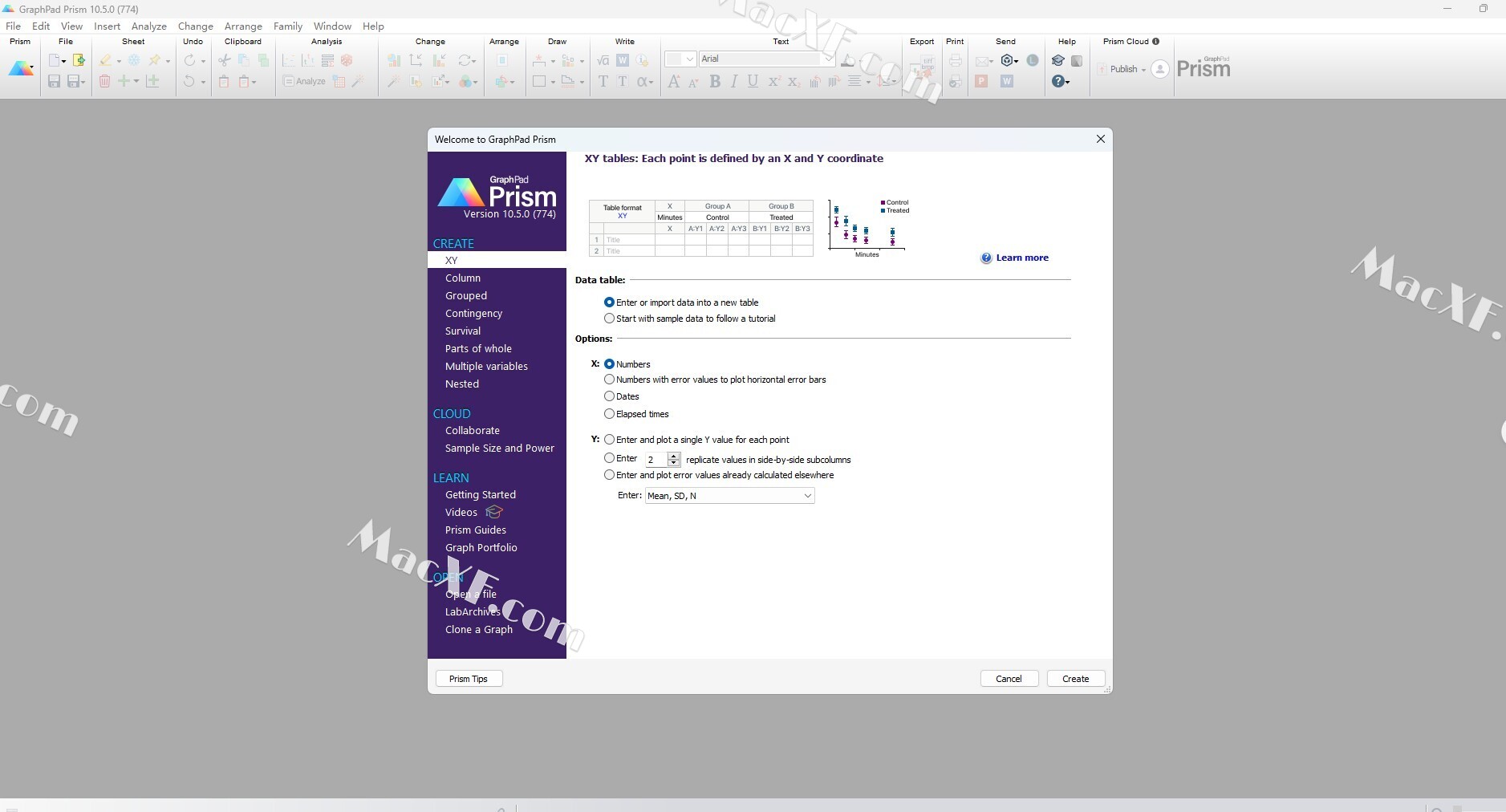The width and height of the screenshot is (1506, 812).
Task: Click the Cancel button
Action: point(1009,679)
